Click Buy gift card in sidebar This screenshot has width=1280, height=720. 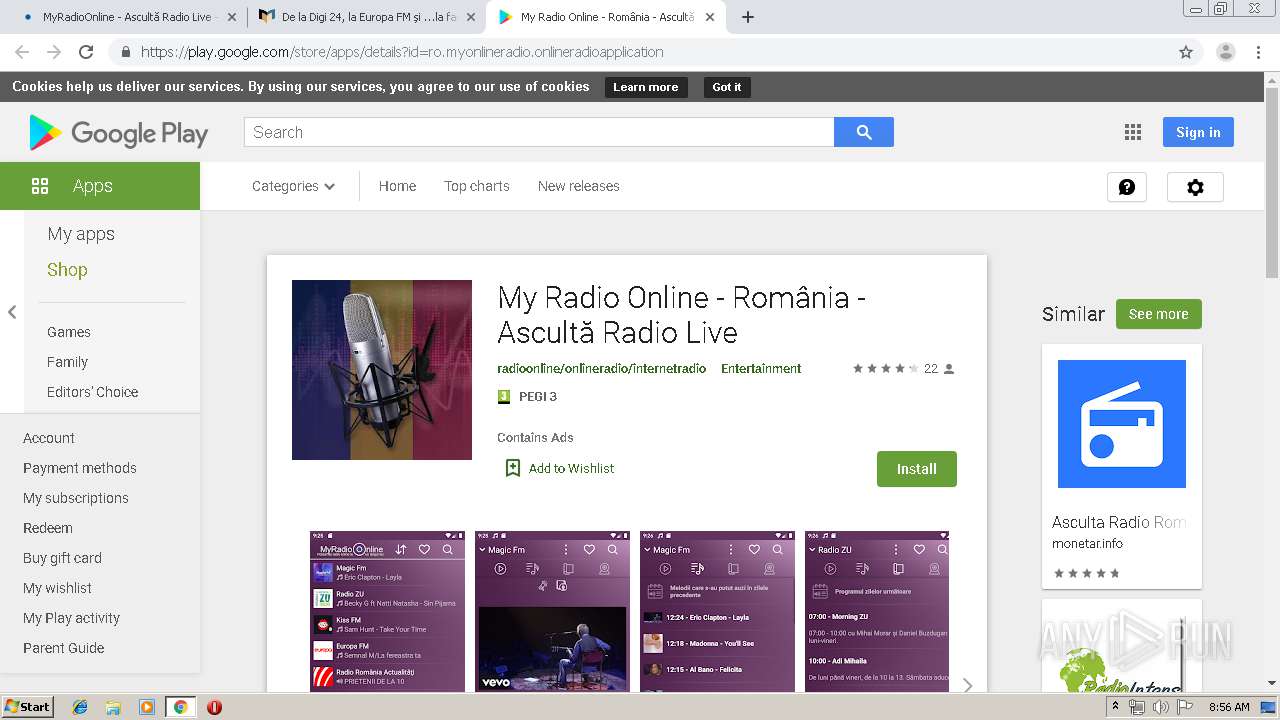click(x=63, y=558)
